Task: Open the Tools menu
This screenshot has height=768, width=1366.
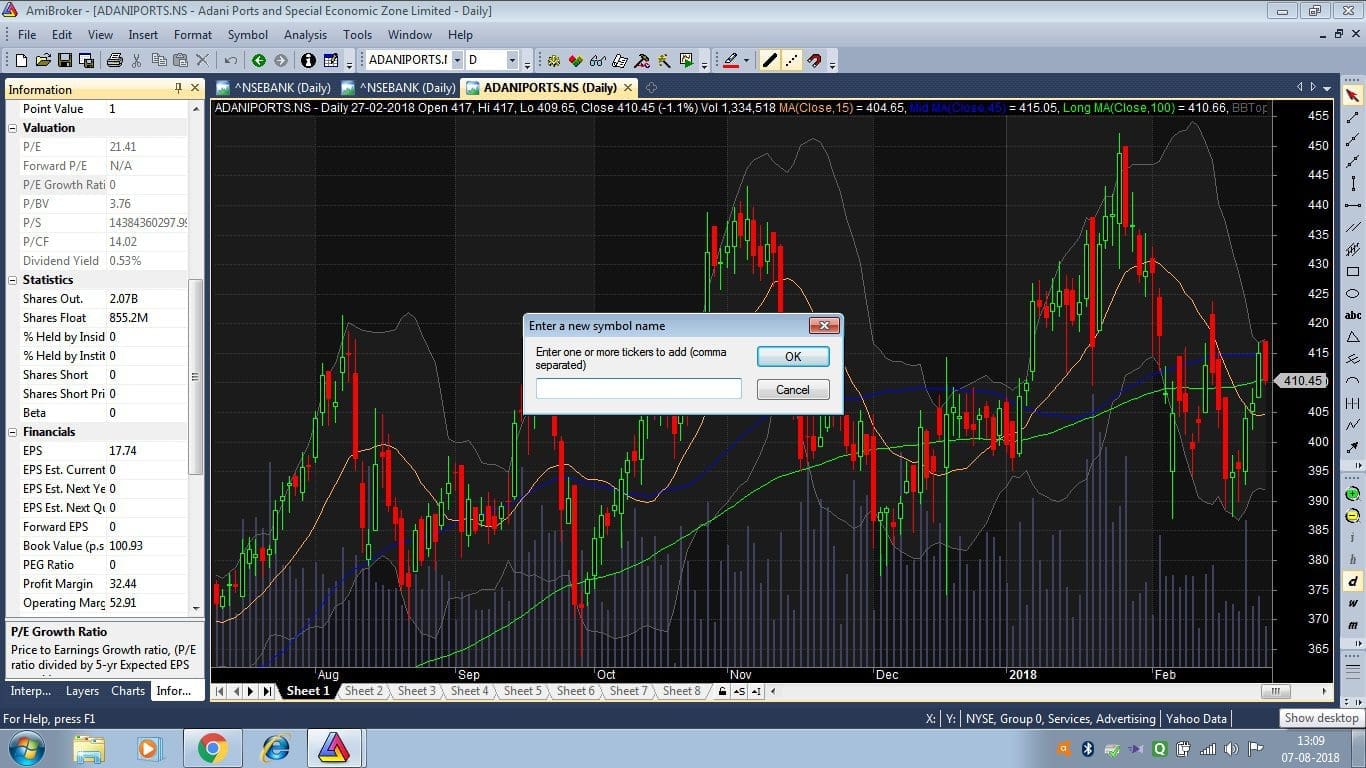Action: click(x=357, y=34)
